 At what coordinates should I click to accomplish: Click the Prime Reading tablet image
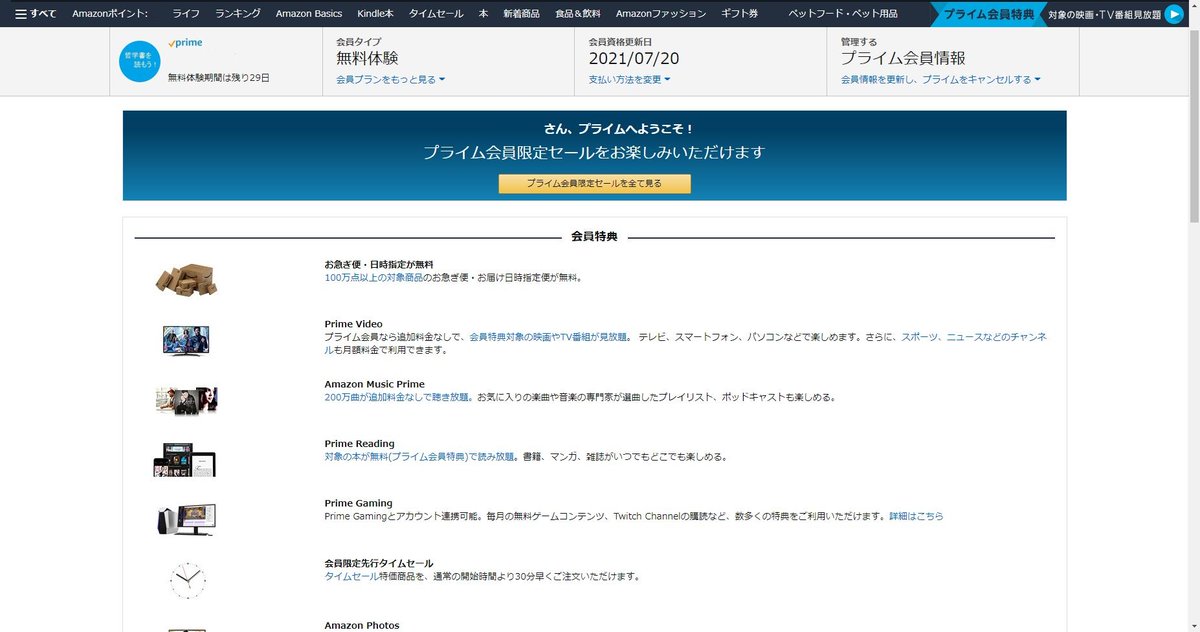pyautogui.click(x=184, y=459)
